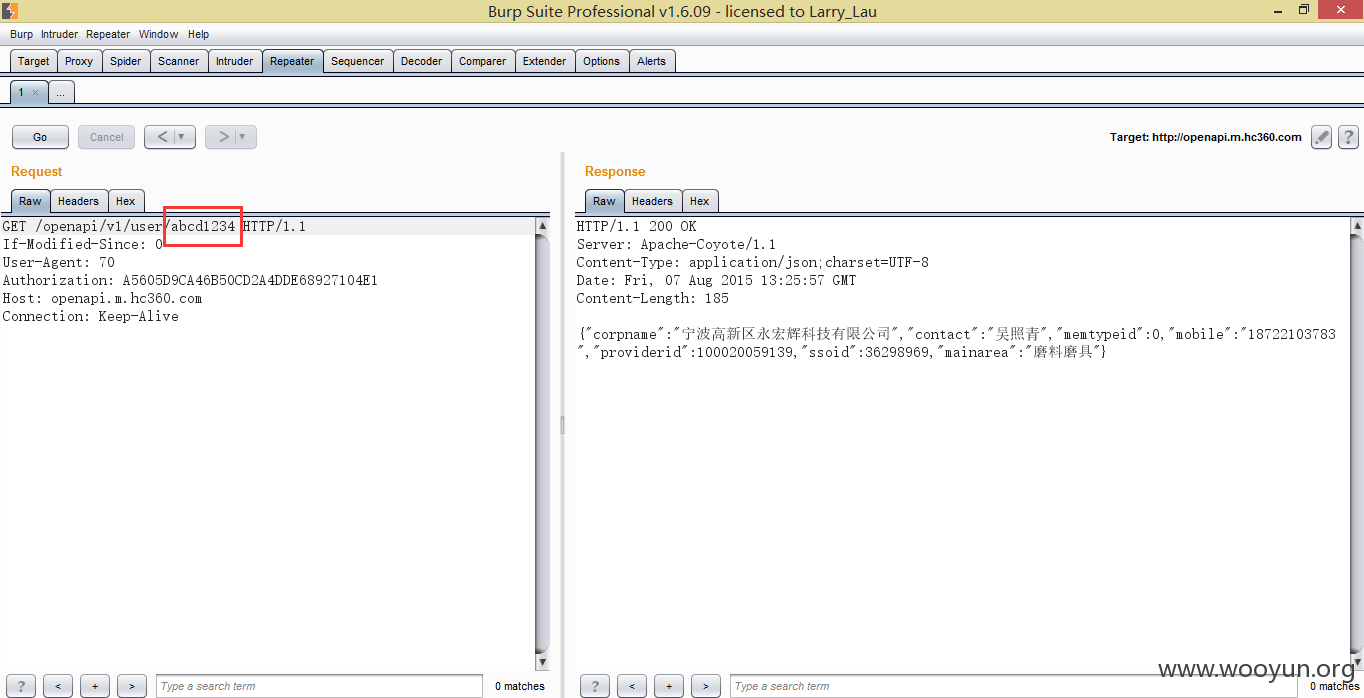Click the request pane scroll down arrow

coord(543,662)
